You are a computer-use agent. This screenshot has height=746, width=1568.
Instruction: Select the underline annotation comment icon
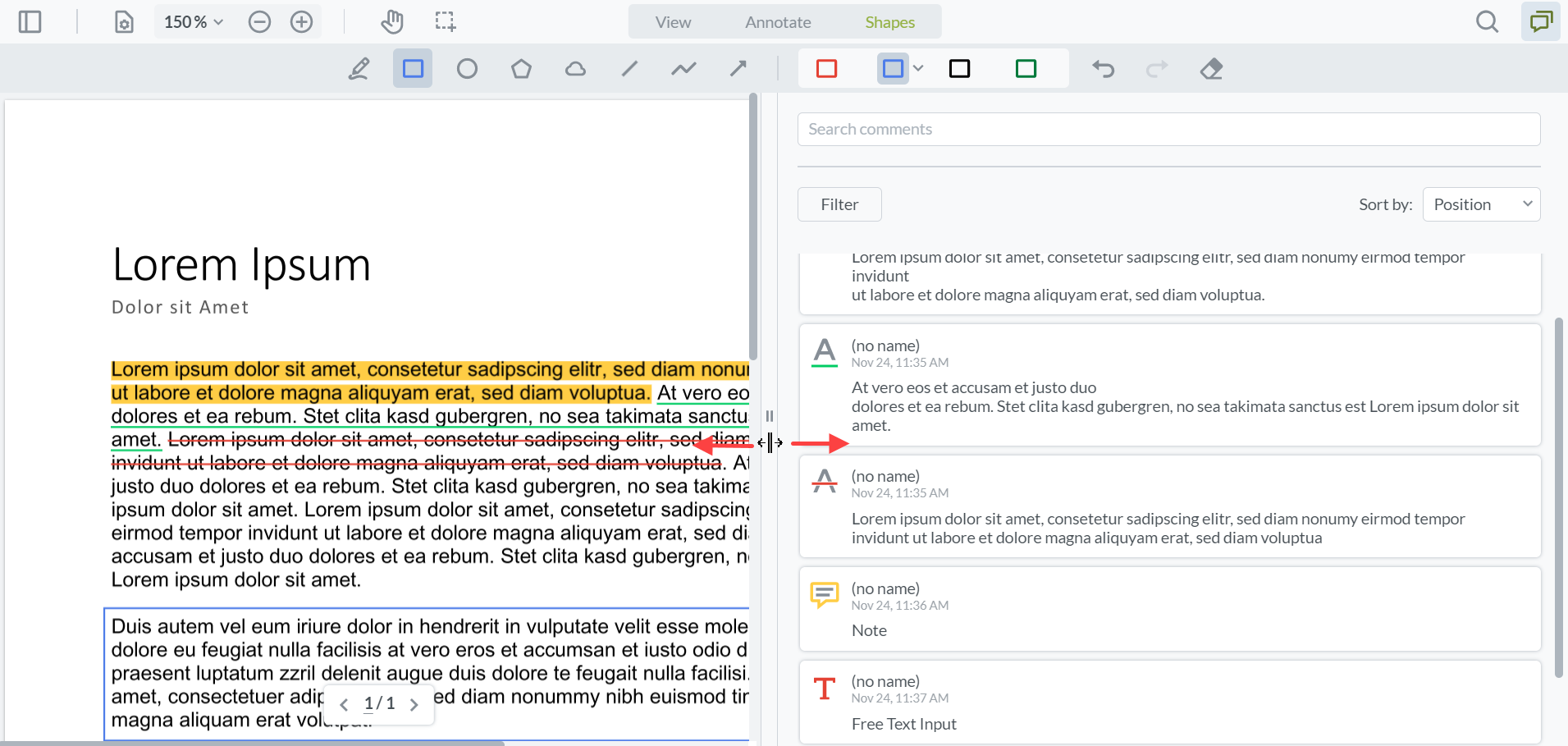click(x=825, y=353)
